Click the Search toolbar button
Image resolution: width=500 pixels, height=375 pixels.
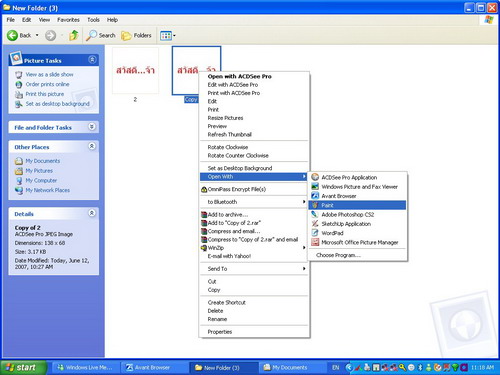point(100,35)
